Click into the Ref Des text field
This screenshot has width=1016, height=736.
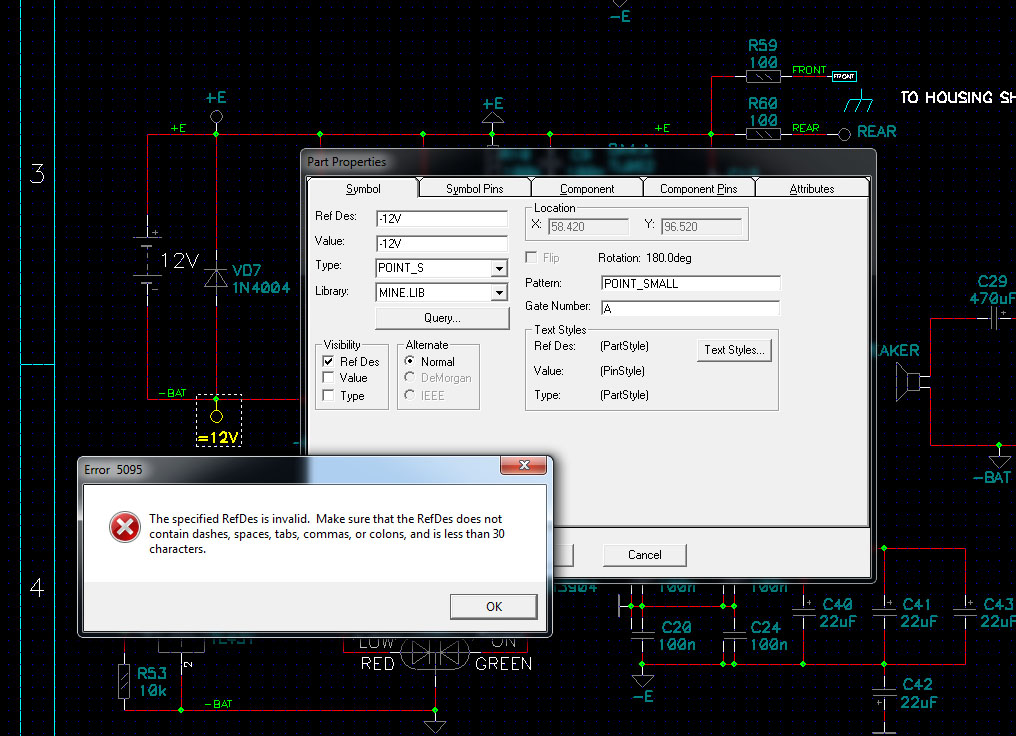(x=441, y=218)
